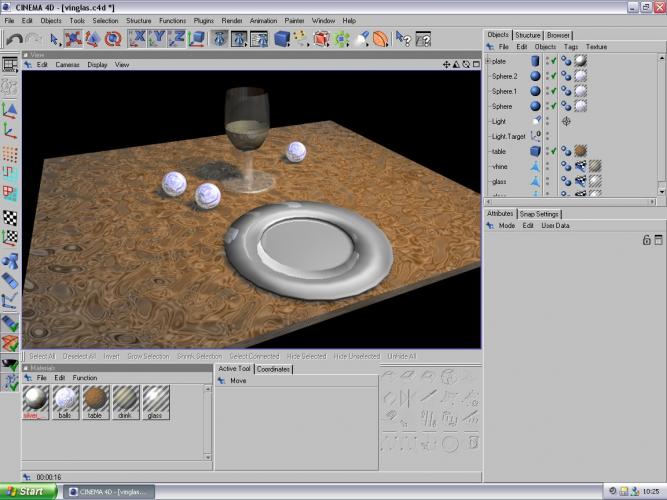Screen dimensions: 667x500
Task: Toggle the Z axis lock
Action: coord(179,39)
